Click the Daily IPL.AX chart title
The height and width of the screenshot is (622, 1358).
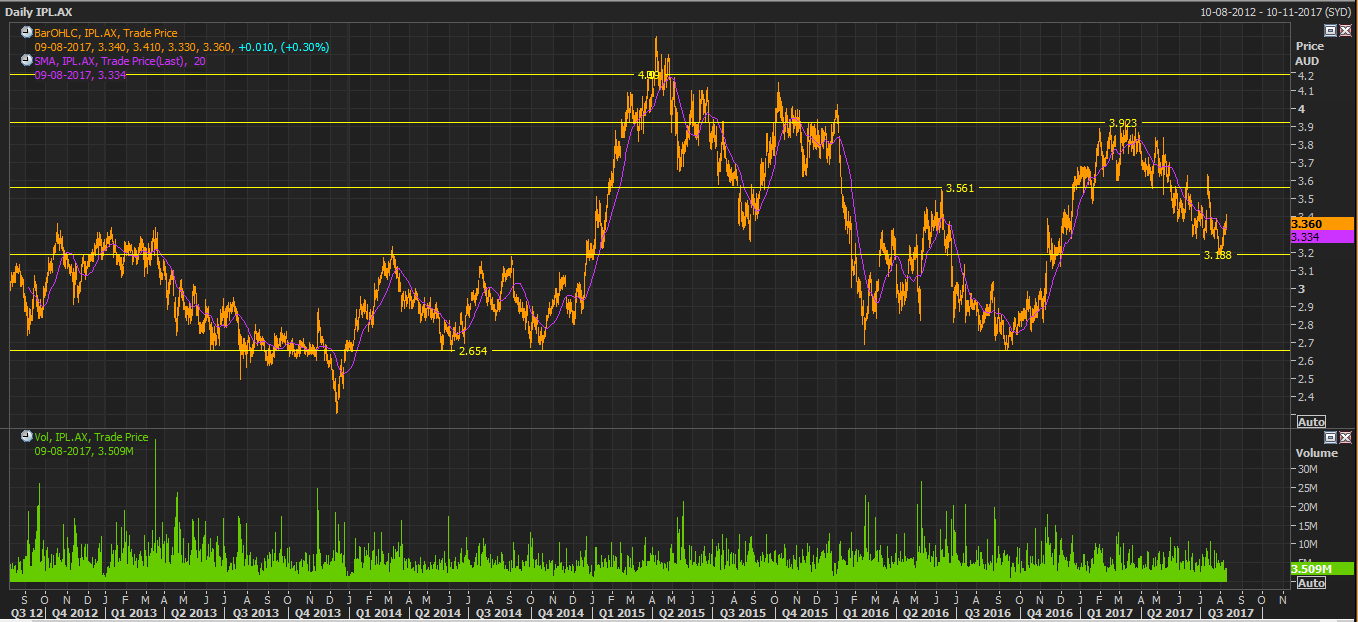coord(38,12)
